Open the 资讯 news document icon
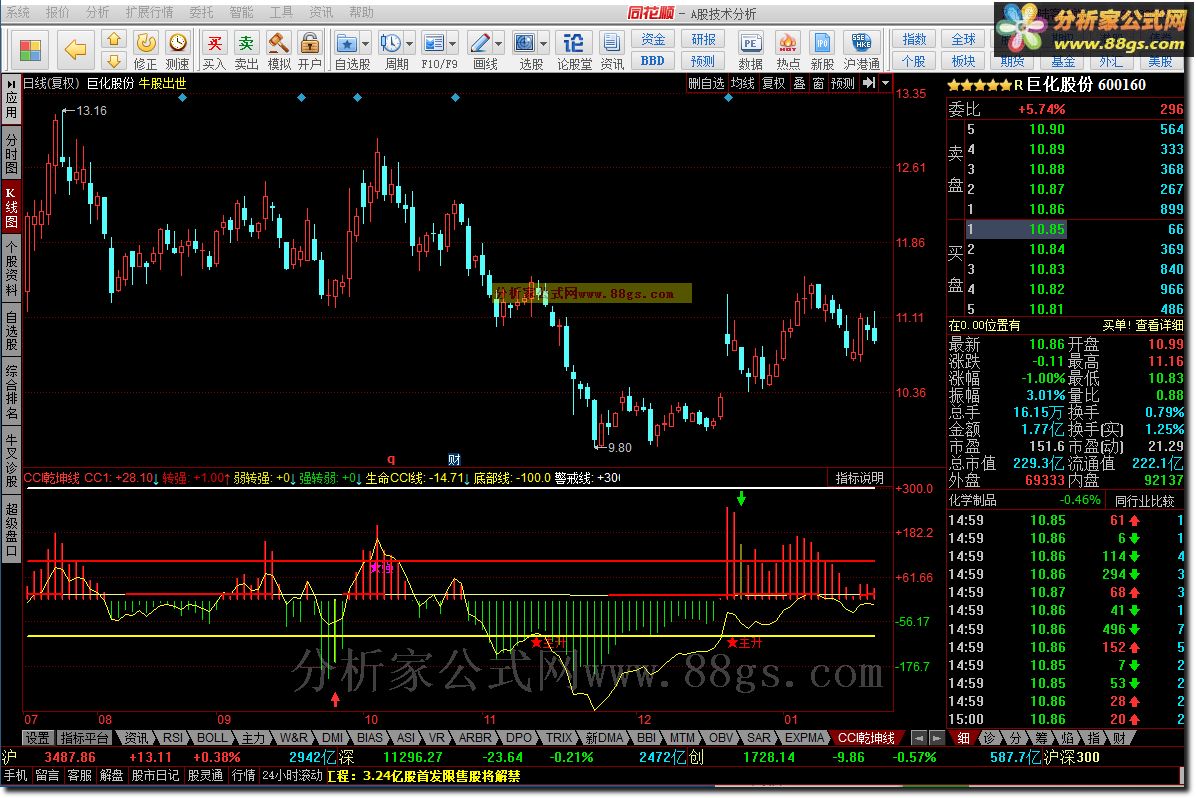The width and height of the screenshot is (1196, 798). click(611, 43)
